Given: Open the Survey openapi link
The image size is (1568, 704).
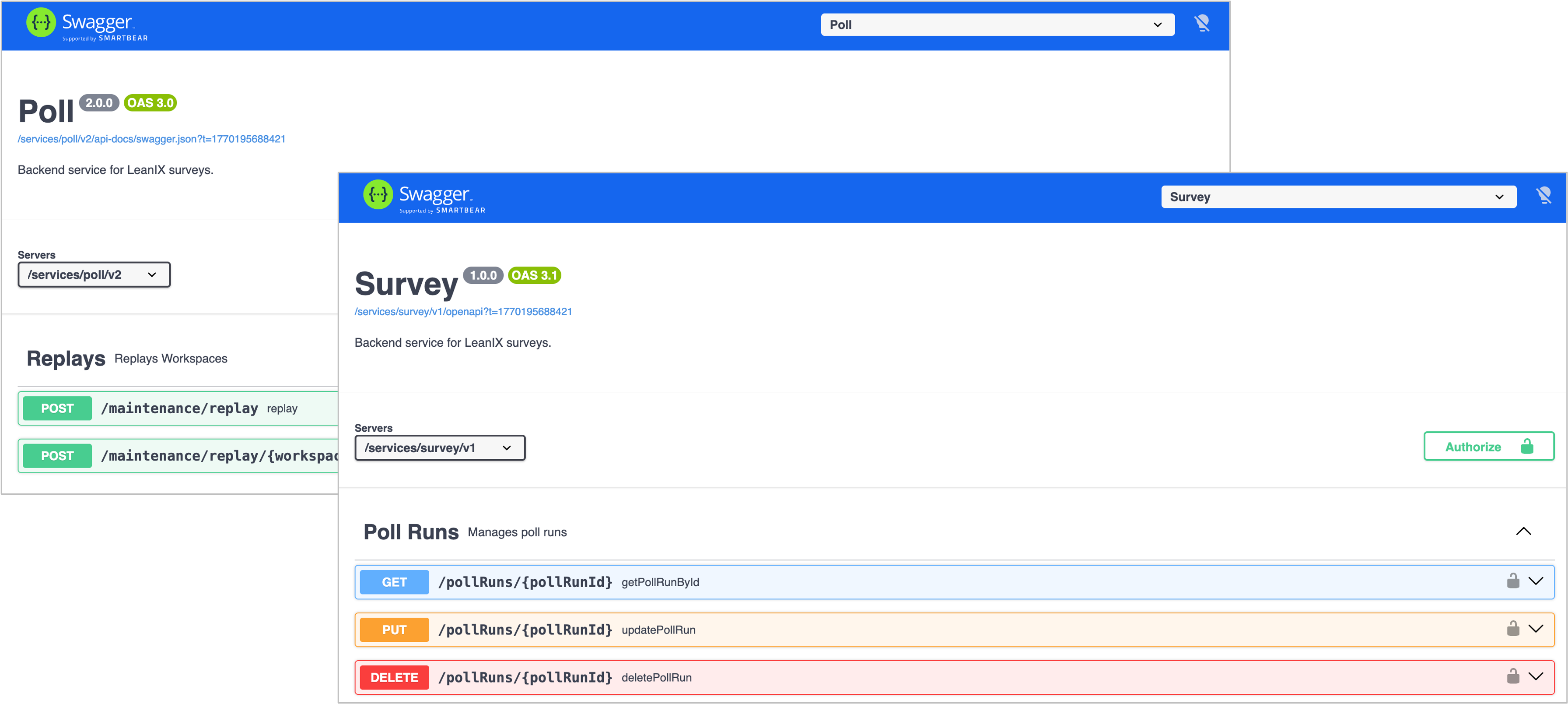Looking at the screenshot, I should click(462, 312).
